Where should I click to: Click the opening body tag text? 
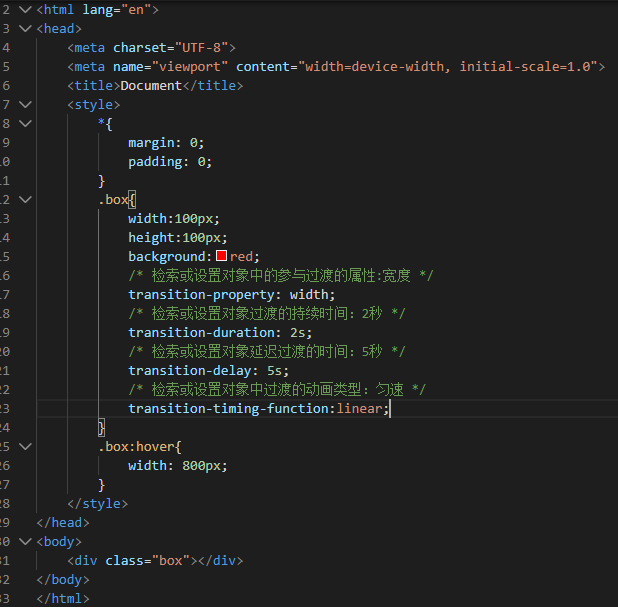pos(59,542)
